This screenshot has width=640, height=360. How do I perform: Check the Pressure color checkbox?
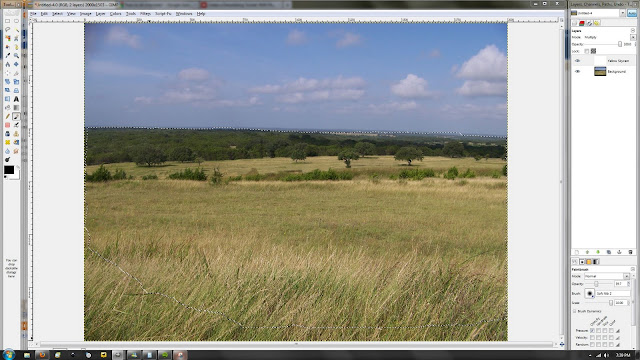pos(611,331)
